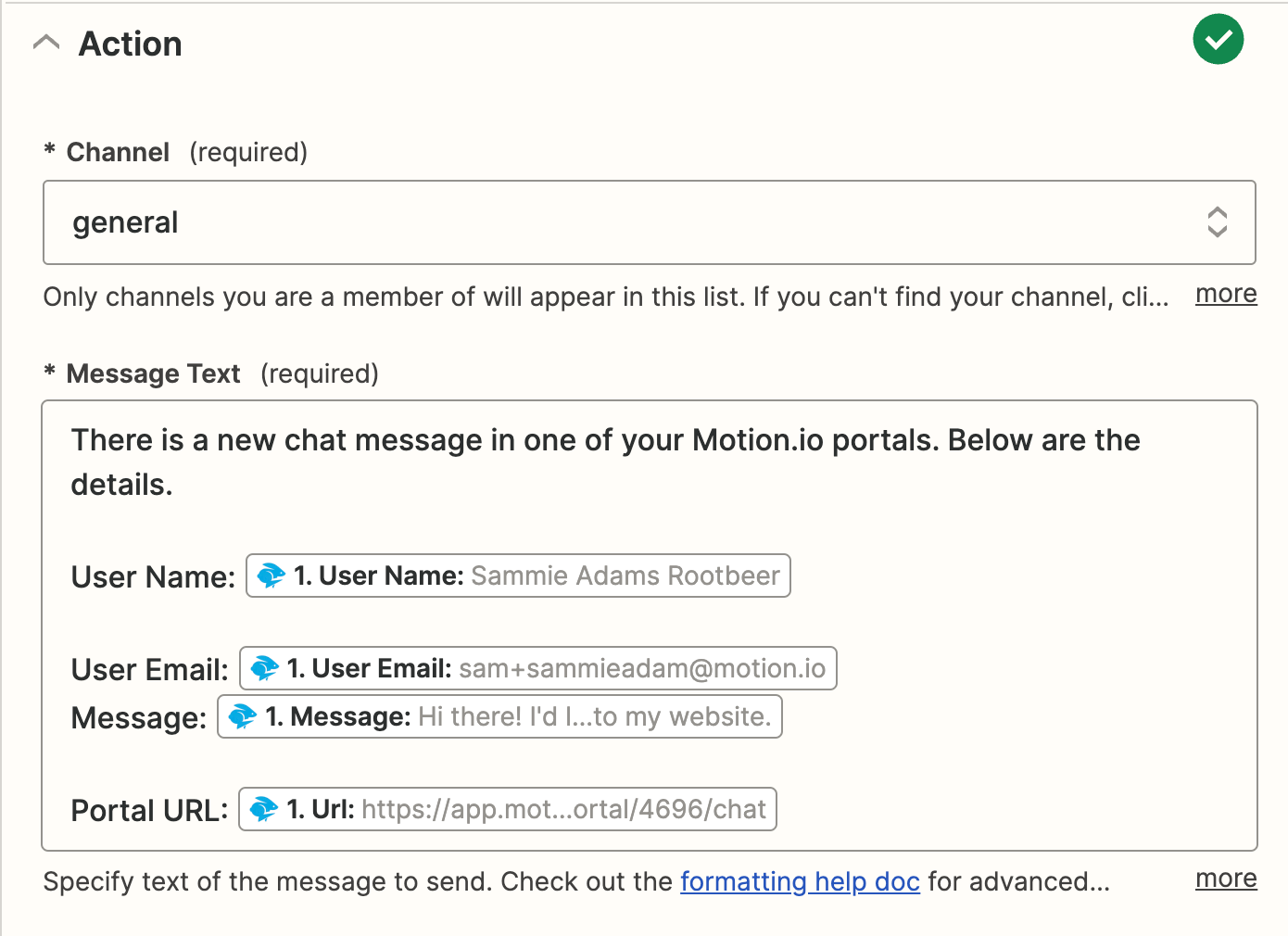Screen dimensions: 1288x936
Task: Select the sam+sammieadam@motion.io email value
Action: click(x=641, y=668)
